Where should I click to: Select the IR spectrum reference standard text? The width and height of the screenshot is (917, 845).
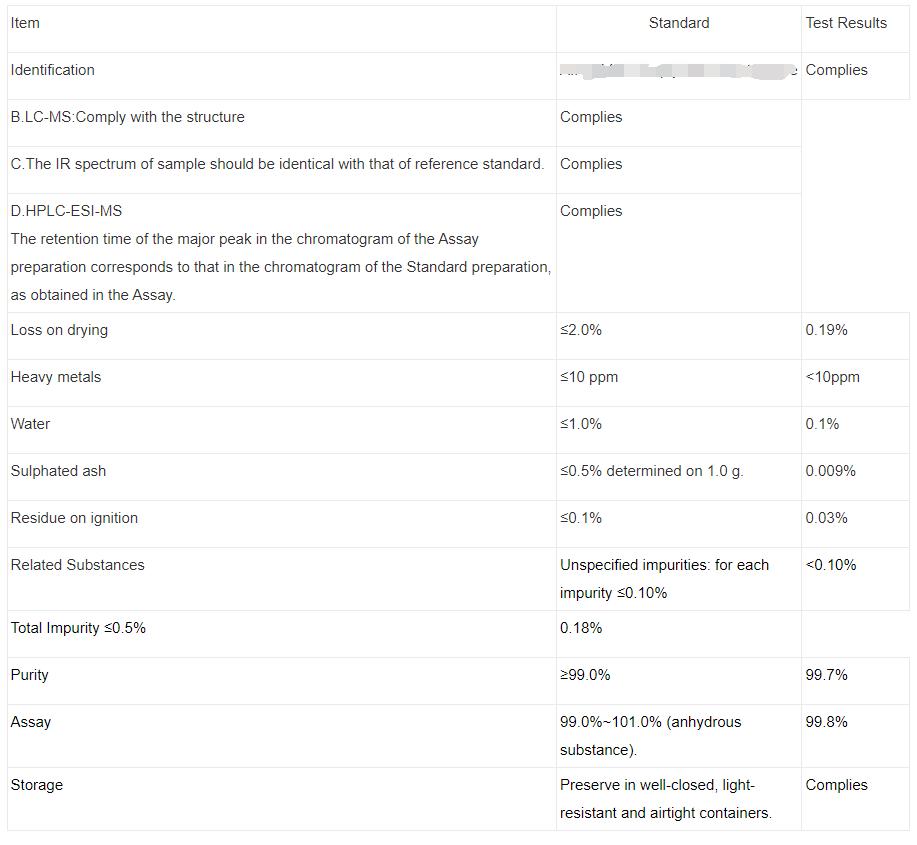pos(277,164)
